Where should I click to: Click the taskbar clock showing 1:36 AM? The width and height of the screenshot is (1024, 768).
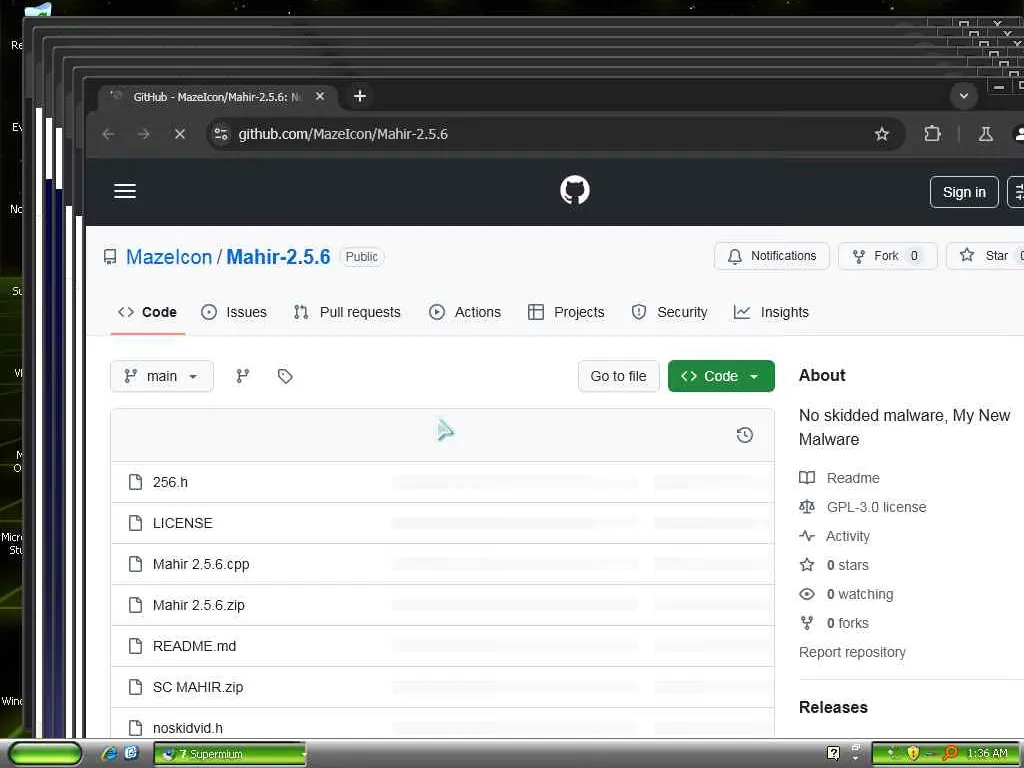point(987,754)
